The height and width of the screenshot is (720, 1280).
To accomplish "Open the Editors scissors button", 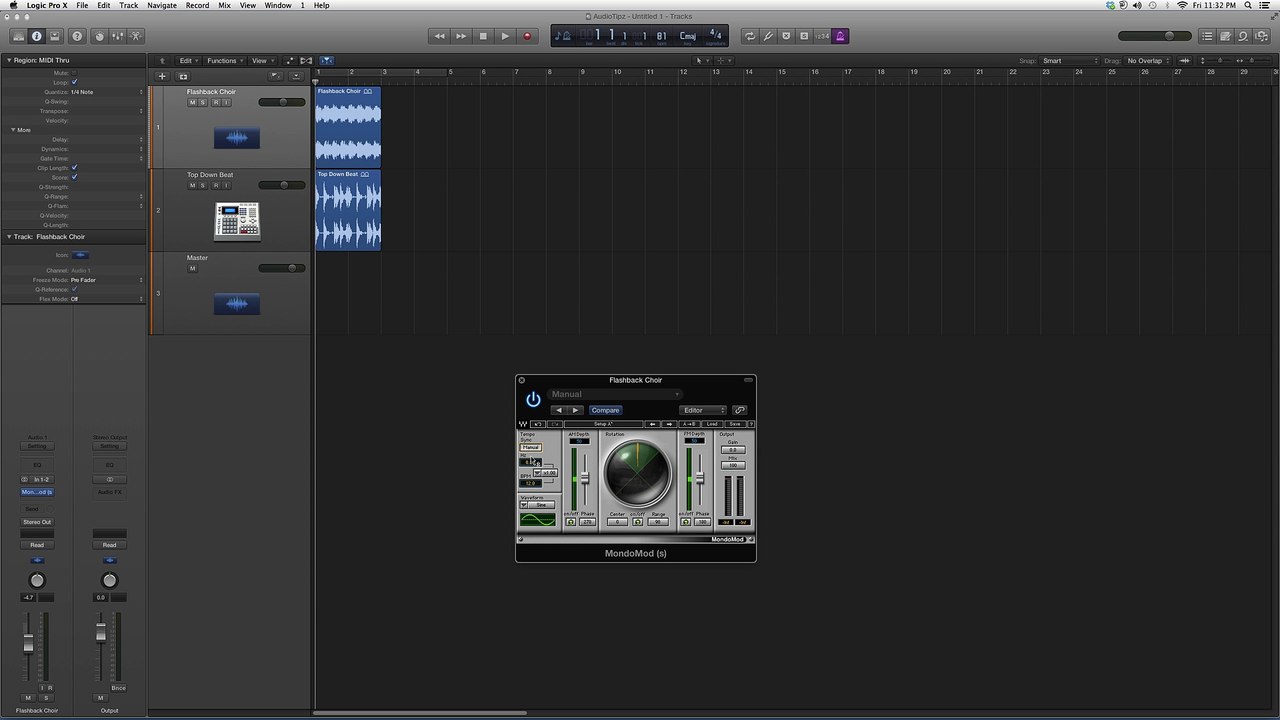I will (x=135, y=36).
